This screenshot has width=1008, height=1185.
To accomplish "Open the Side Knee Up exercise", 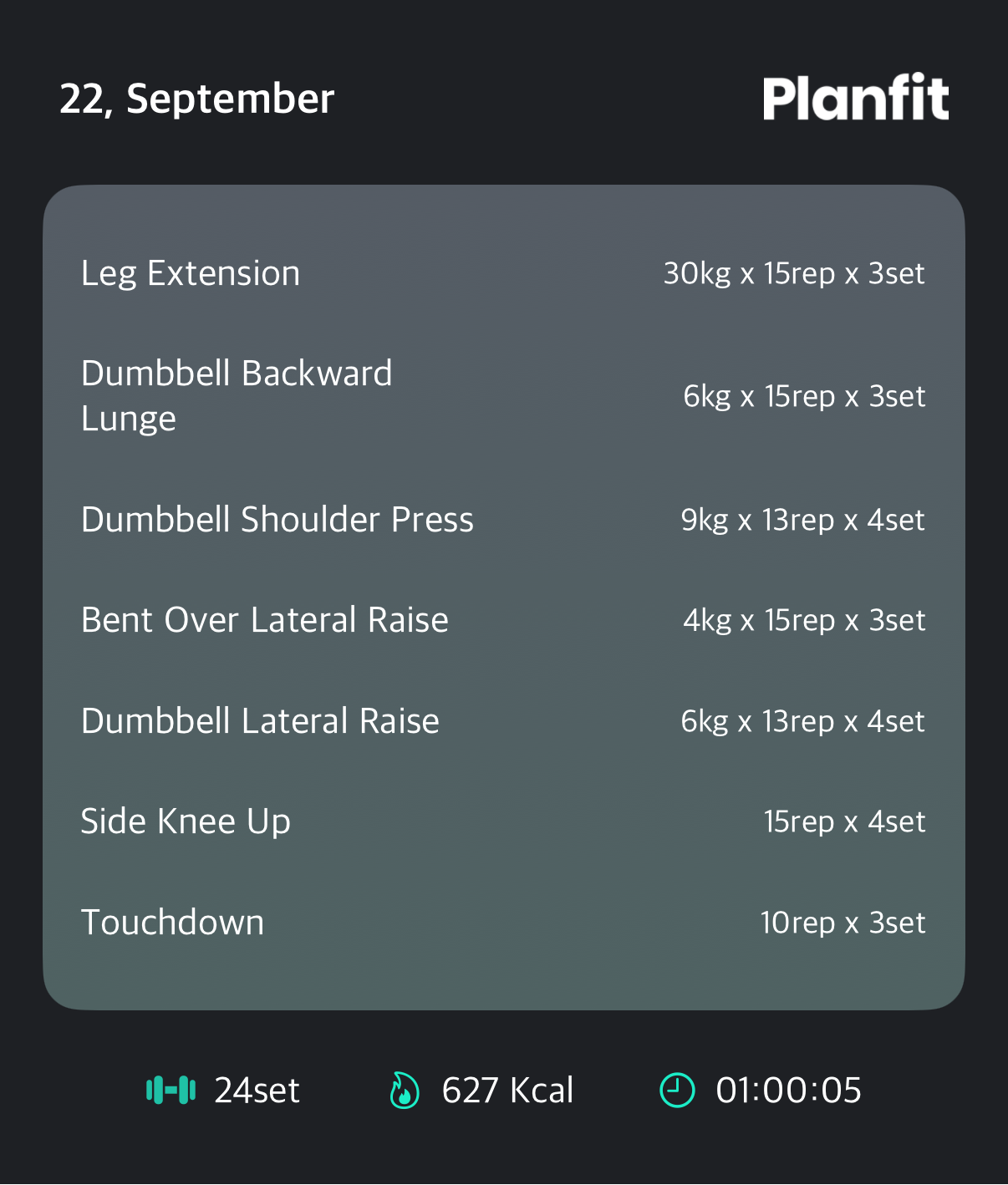I will tap(186, 821).
